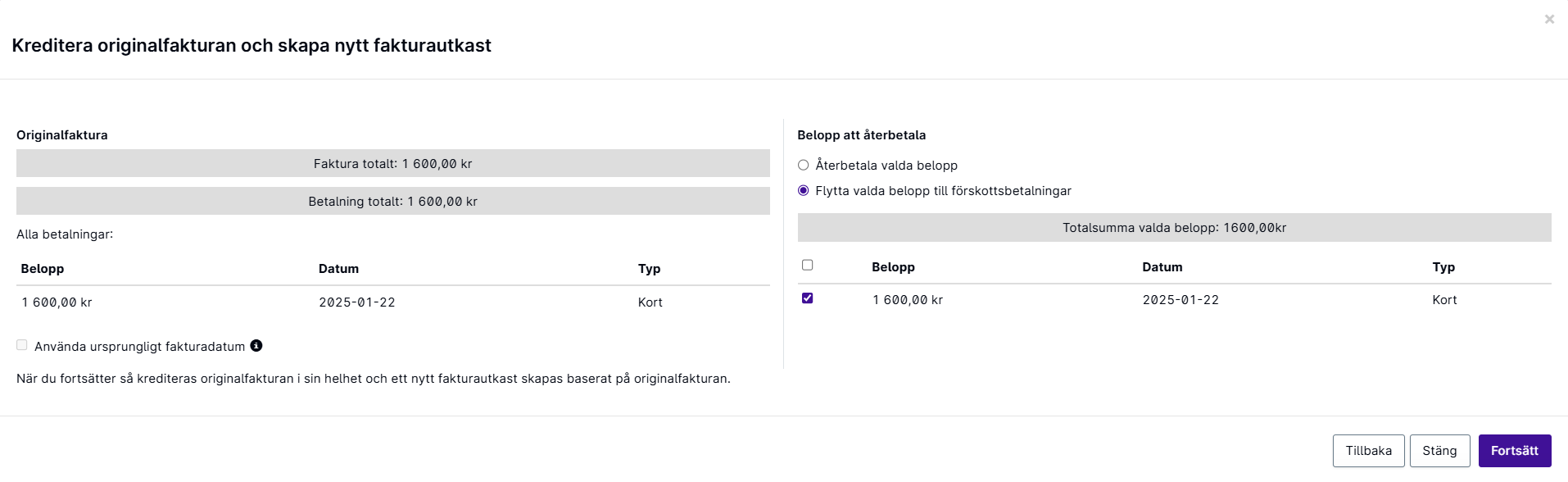This screenshot has height=482, width=1568.
Task: Click Kort in the refund table row
Action: pos(1444,300)
